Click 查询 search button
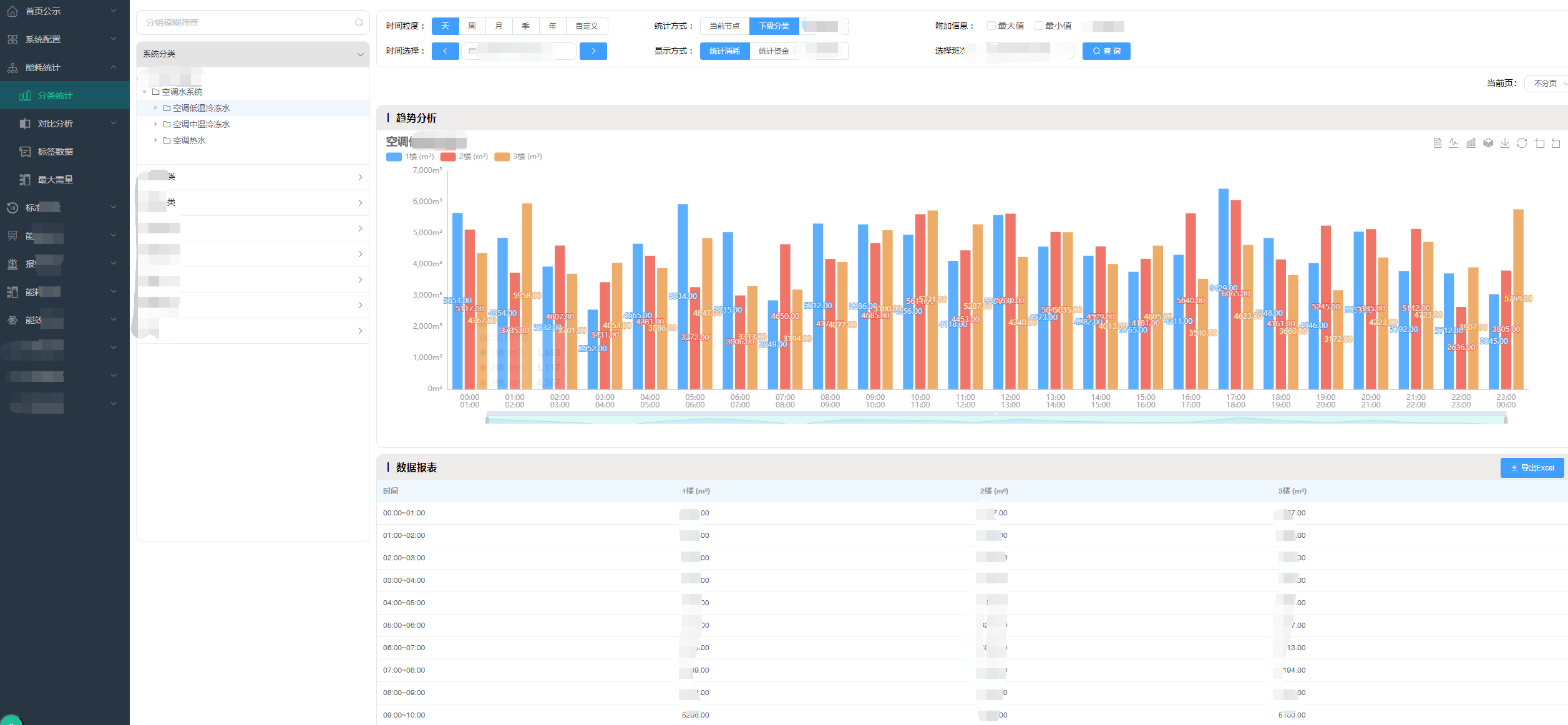This screenshot has width=1568, height=725. (1106, 51)
